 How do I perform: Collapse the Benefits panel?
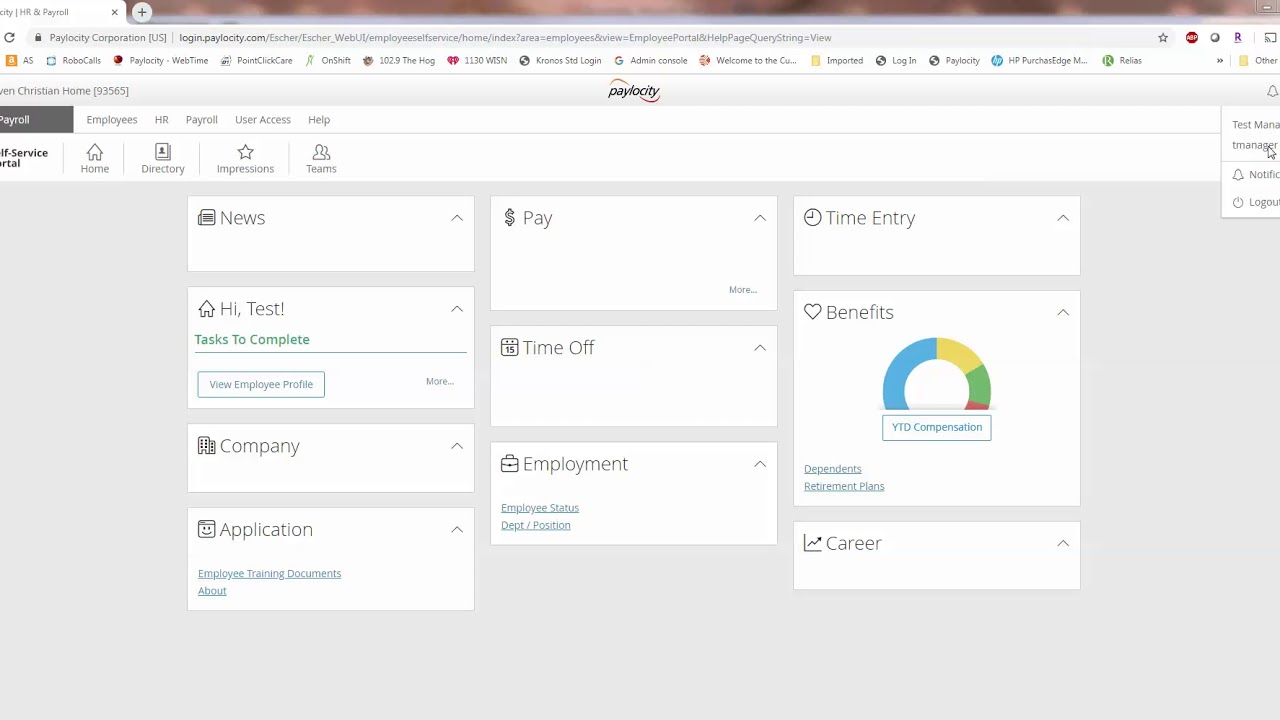[1063, 312]
